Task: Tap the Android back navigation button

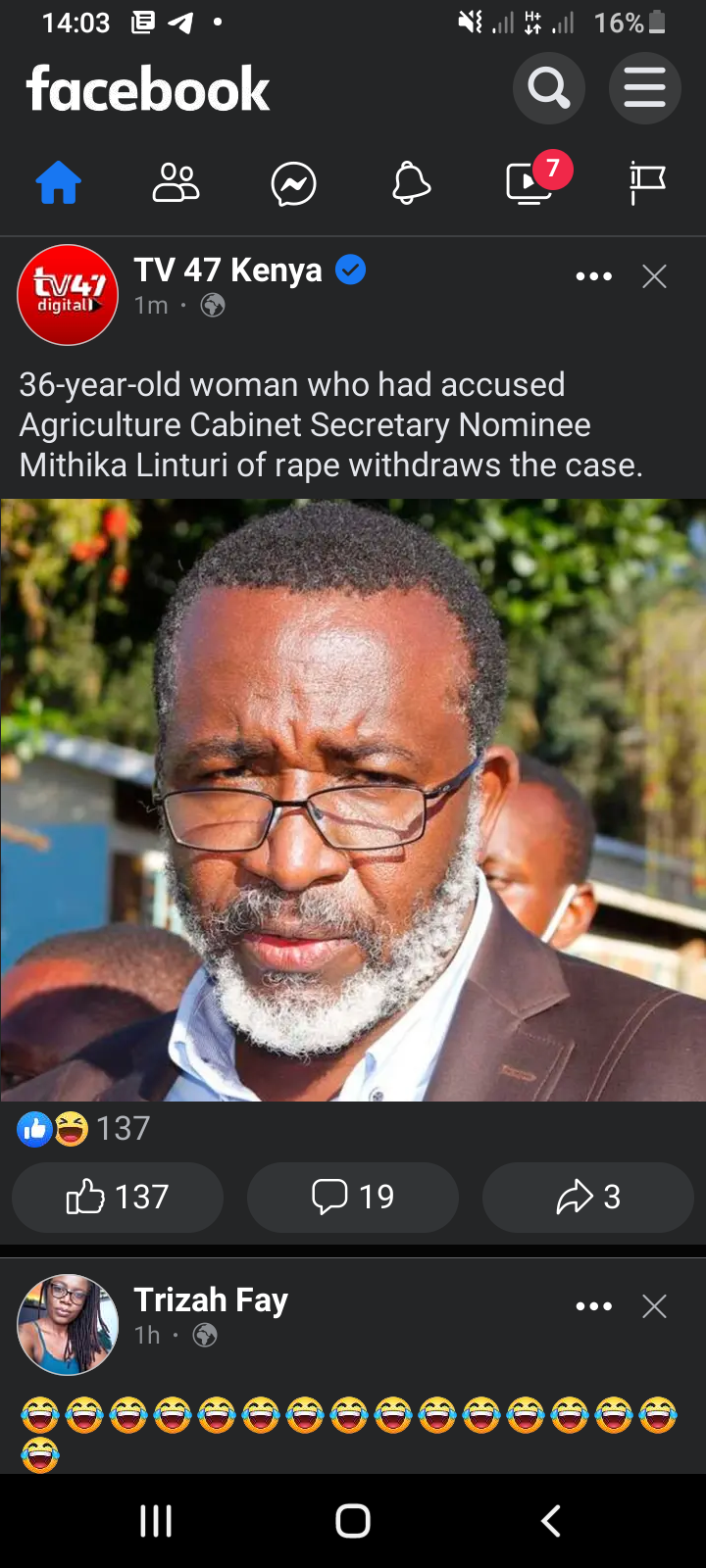Action: [x=551, y=1521]
